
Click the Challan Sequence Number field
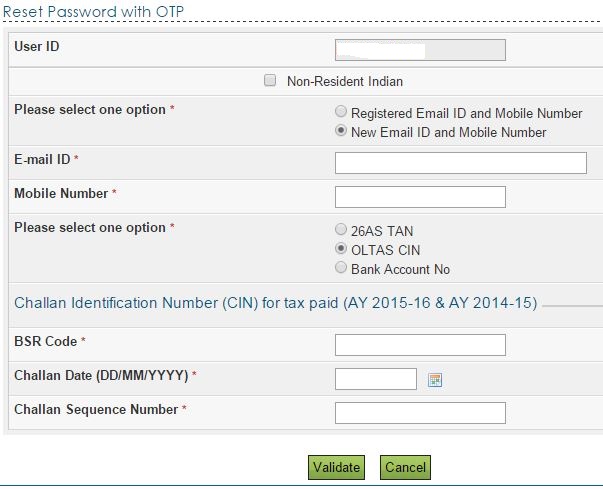pyautogui.click(x=420, y=413)
